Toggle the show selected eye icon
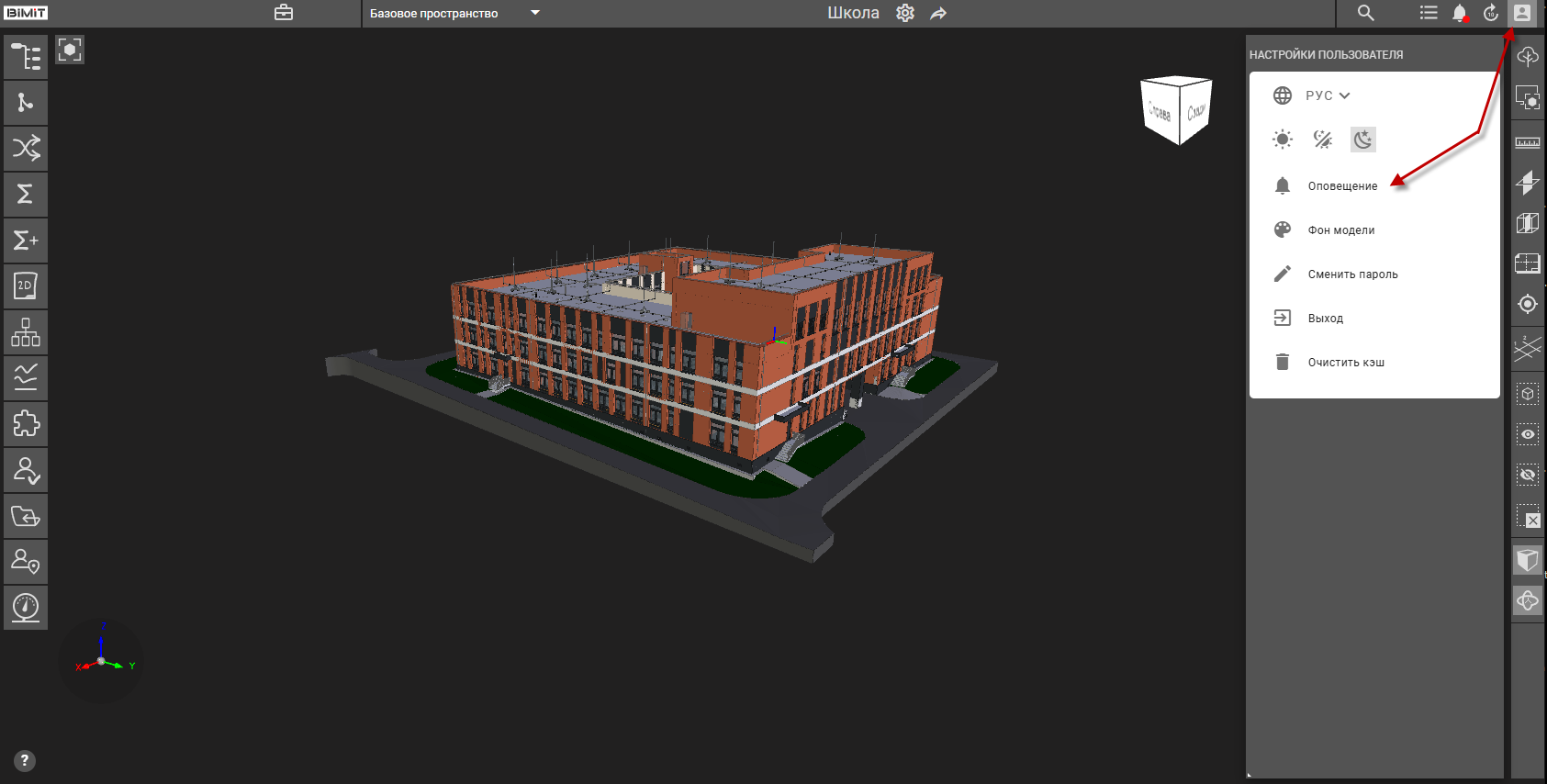Image resolution: width=1547 pixels, height=784 pixels. pos(1527,434)
